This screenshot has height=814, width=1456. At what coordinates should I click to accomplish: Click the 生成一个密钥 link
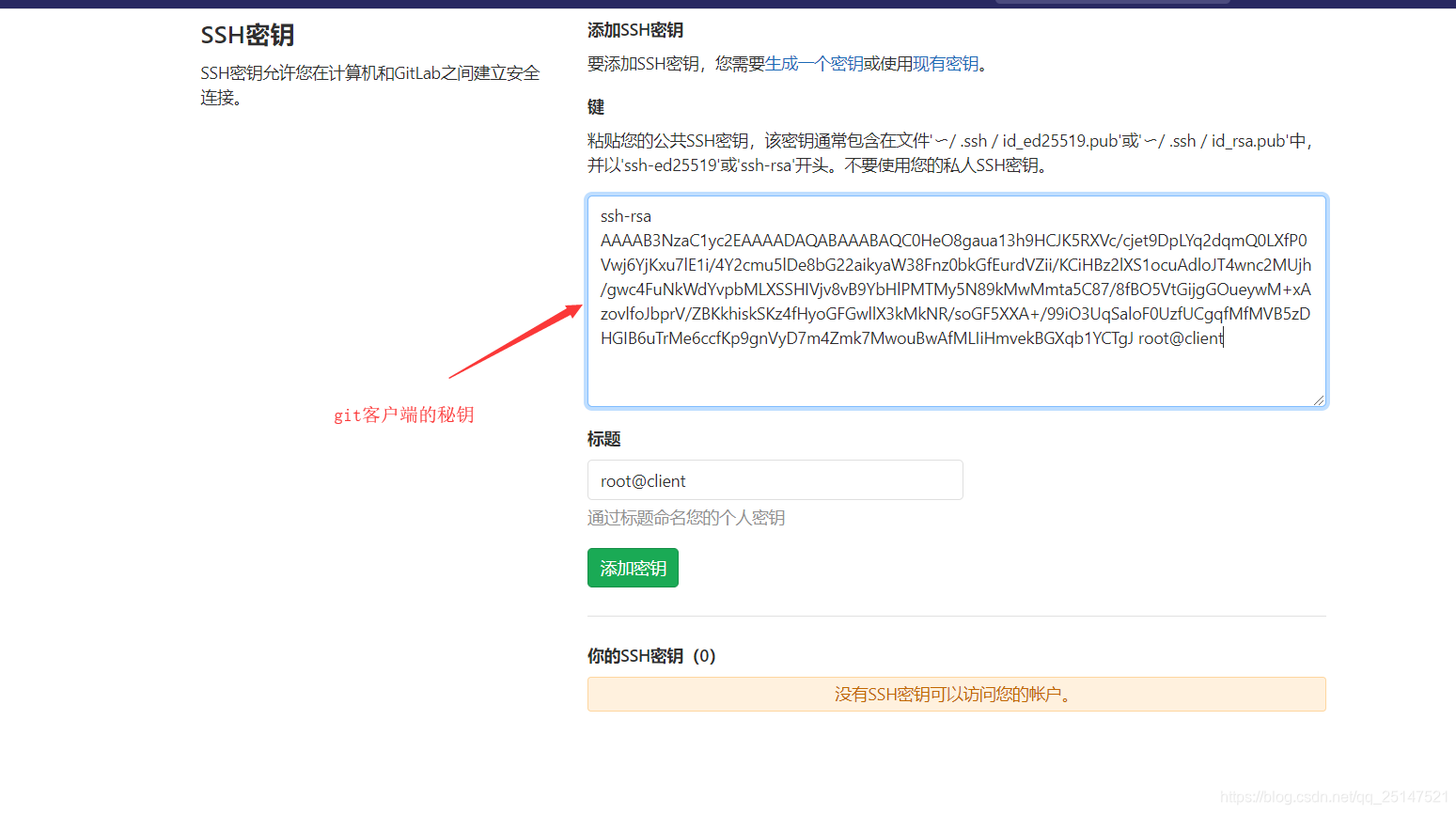[812, 64]
